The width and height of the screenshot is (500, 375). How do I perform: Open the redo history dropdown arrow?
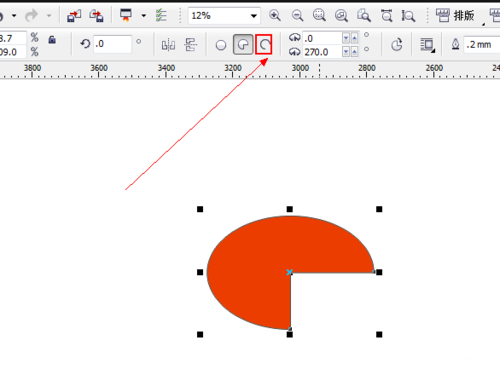click(x=49, y=16)
